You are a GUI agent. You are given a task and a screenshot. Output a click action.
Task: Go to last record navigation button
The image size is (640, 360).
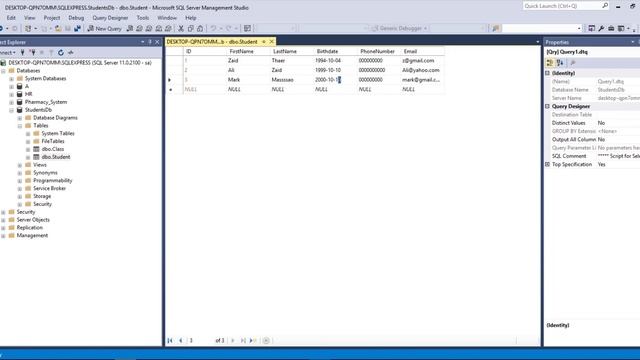point(243,340)
